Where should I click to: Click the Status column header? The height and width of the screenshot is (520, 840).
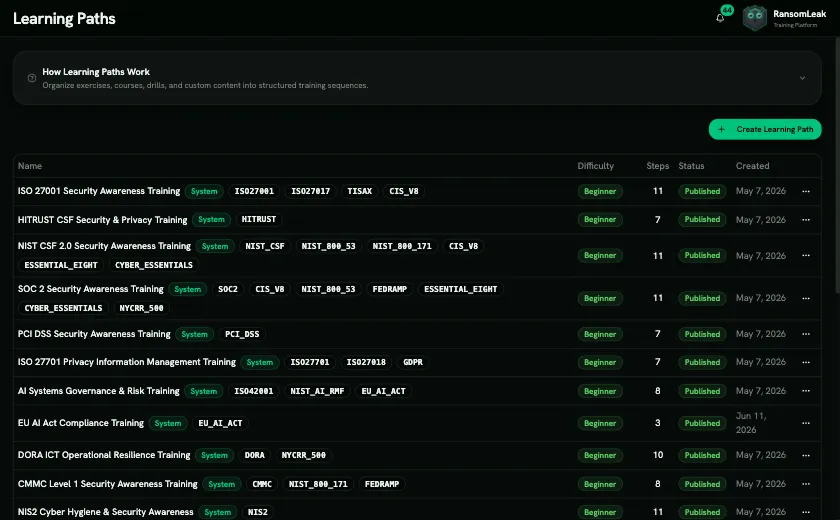[x=691, y=166]
